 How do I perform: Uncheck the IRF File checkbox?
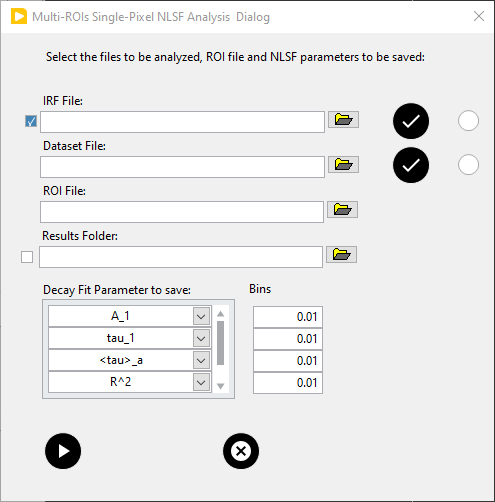(31, 121)
